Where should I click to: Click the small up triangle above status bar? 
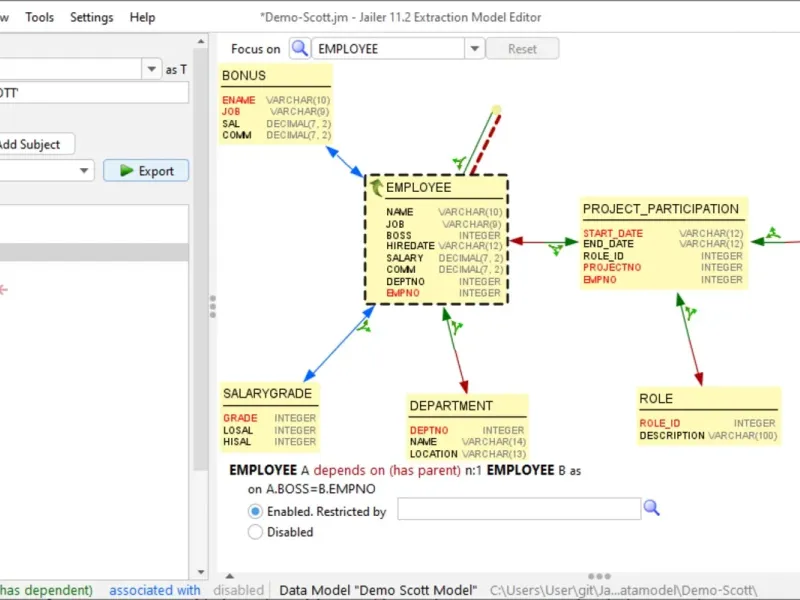tap(230, 577)
